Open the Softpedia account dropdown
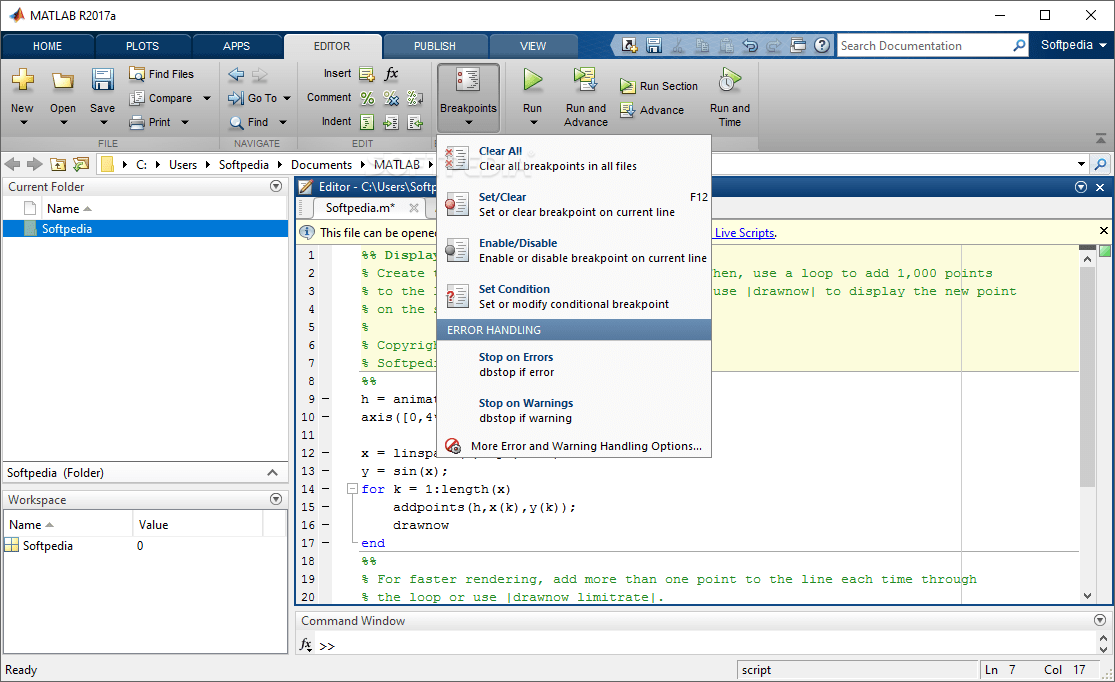Screen dimensions: 1115x682 point(1074,45)
